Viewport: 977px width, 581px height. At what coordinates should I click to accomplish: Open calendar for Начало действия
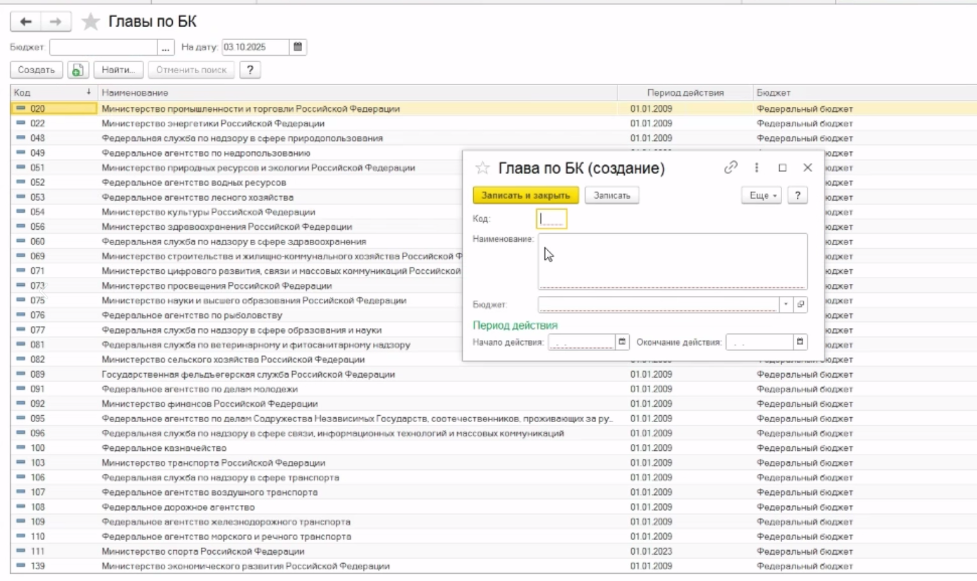[x=622, y=342]
